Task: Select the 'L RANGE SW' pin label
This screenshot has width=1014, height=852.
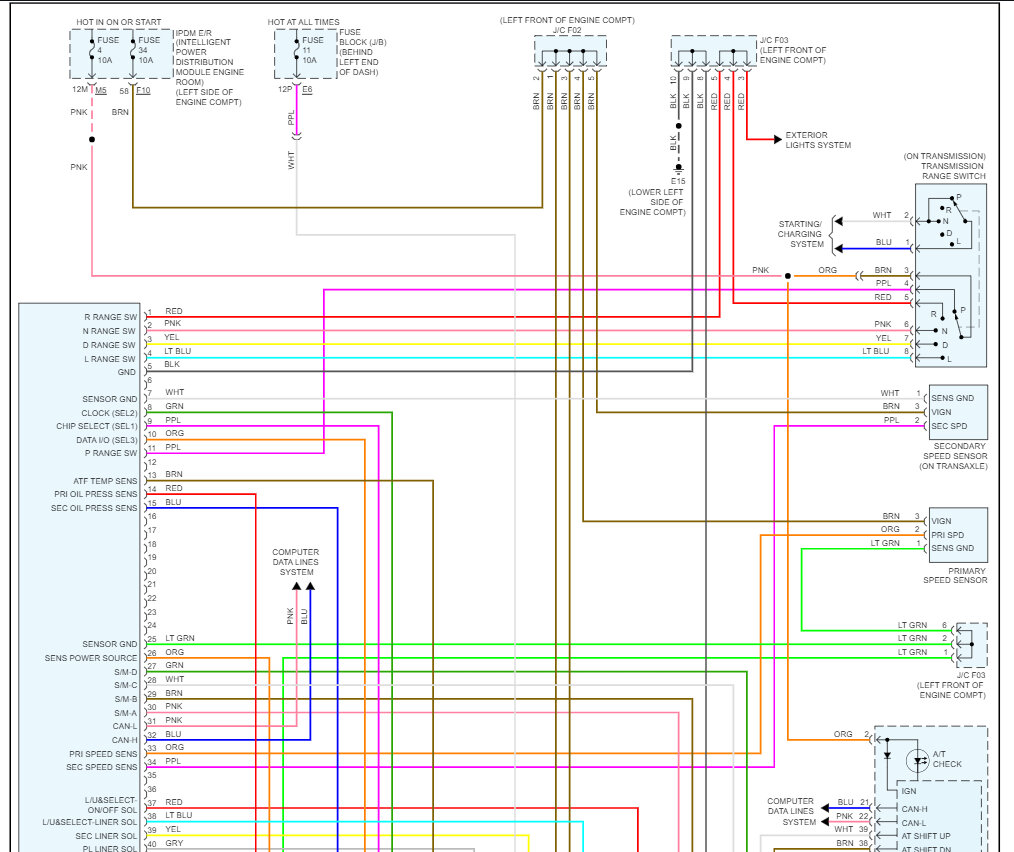Action: pos(110,358)
